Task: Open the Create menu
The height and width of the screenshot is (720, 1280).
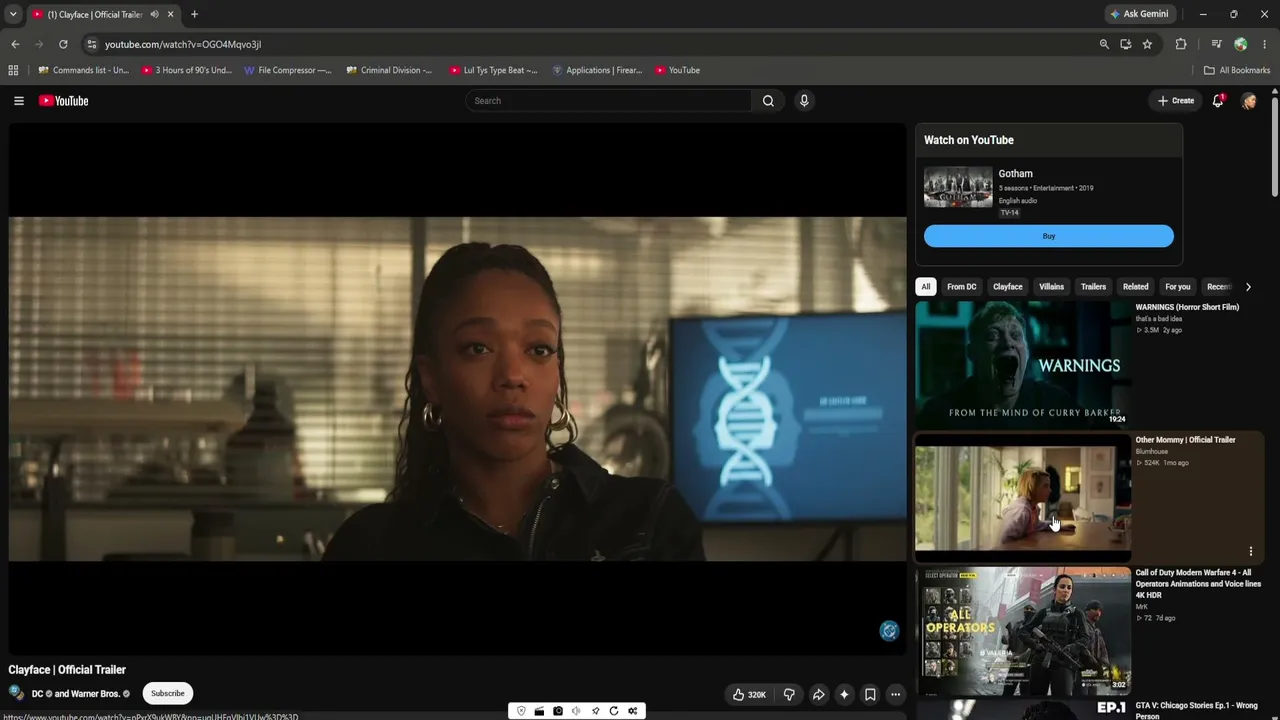Action: coord(1176,101)
